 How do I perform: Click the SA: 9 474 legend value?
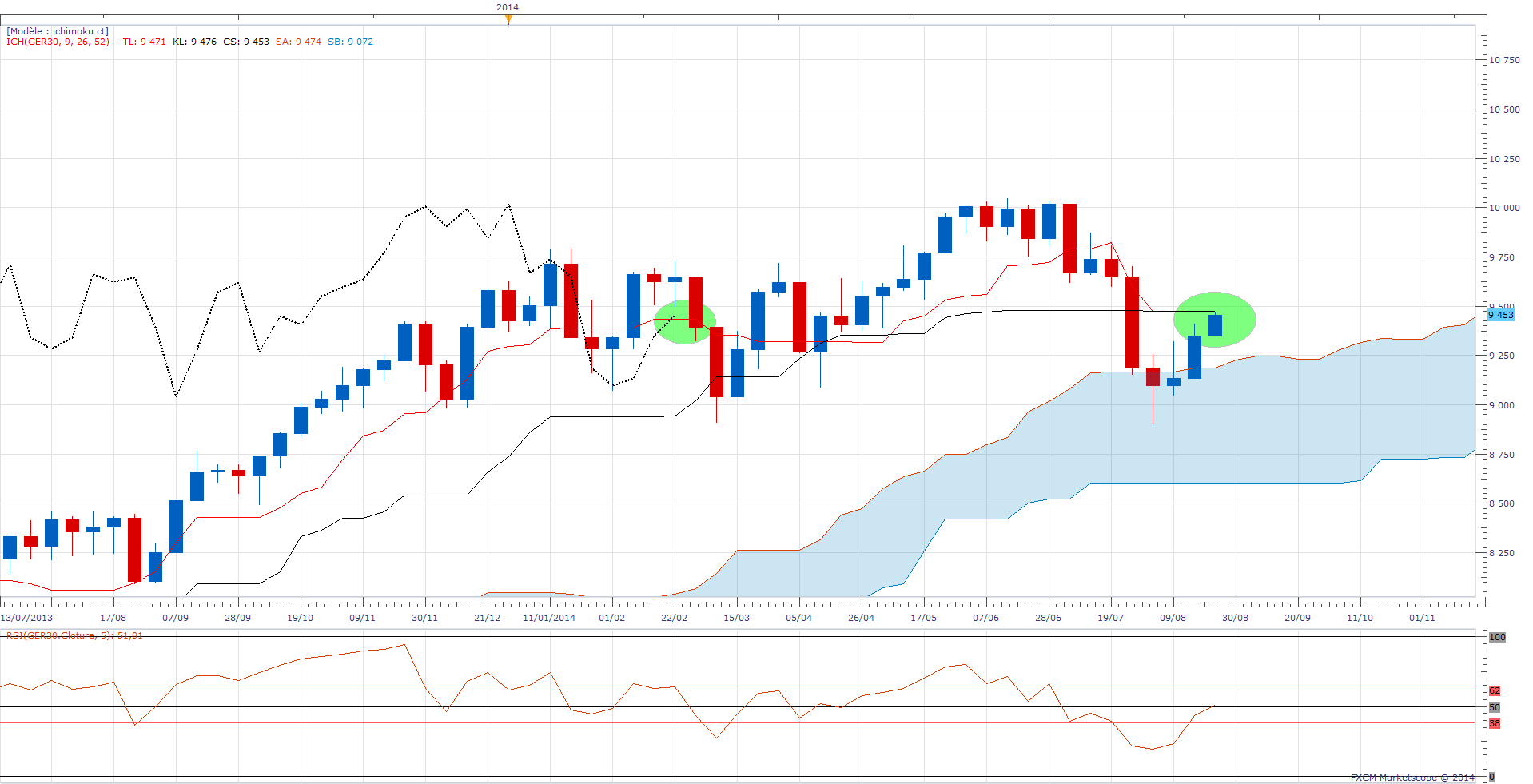pos(298,42)
